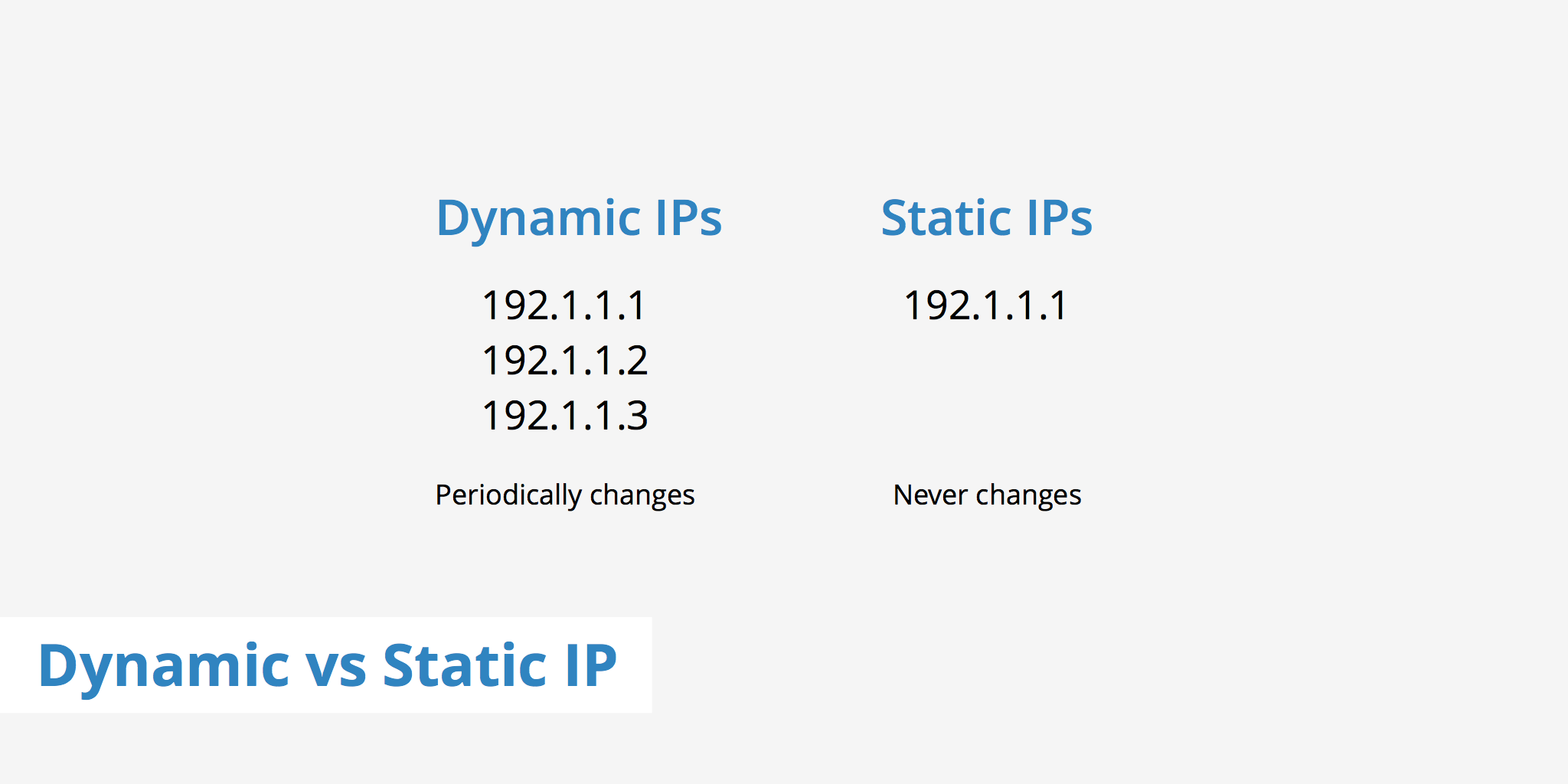The image size is (1568, 784).
Task: Click "vs" in the banner title
Action: click(x=336, y=665)
